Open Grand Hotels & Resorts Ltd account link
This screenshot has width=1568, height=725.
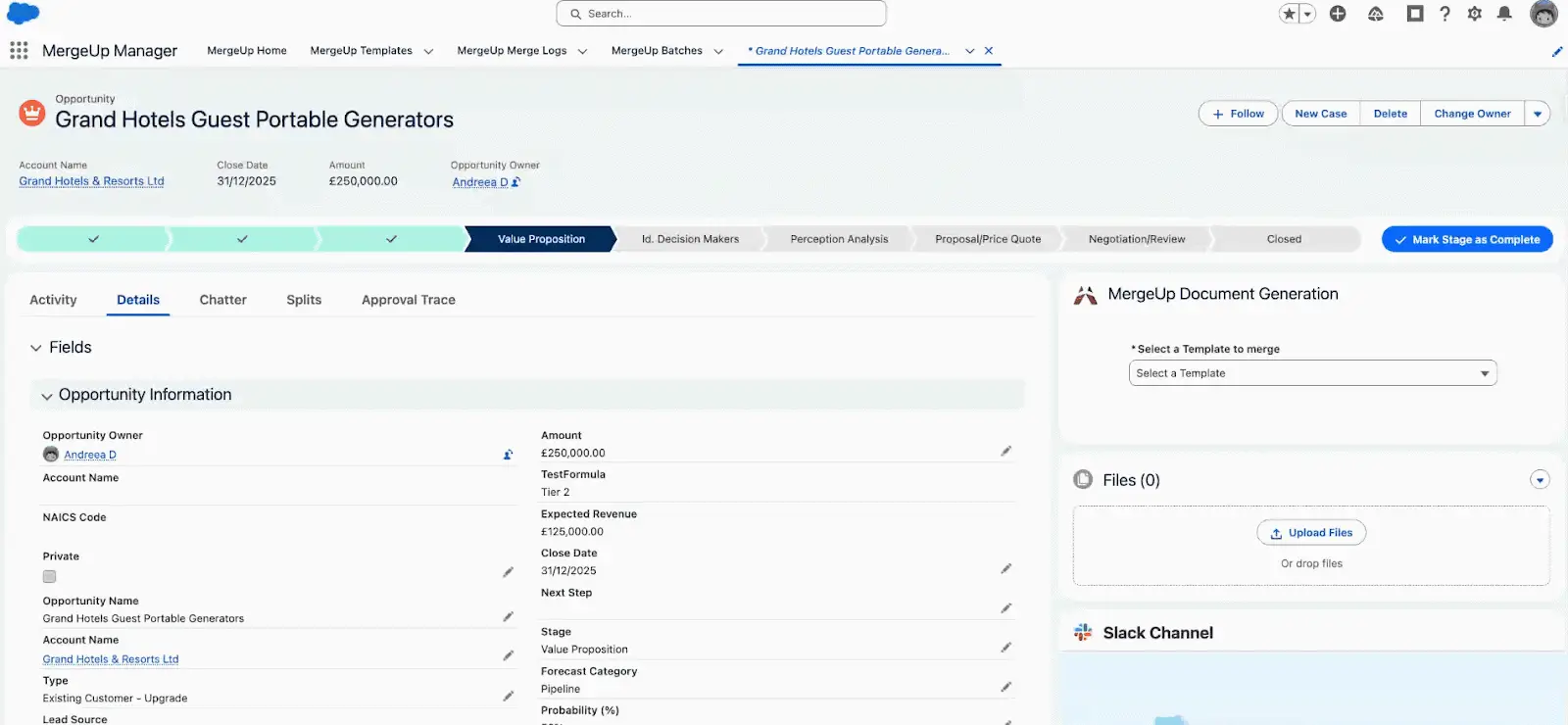(x=91, y=181)
